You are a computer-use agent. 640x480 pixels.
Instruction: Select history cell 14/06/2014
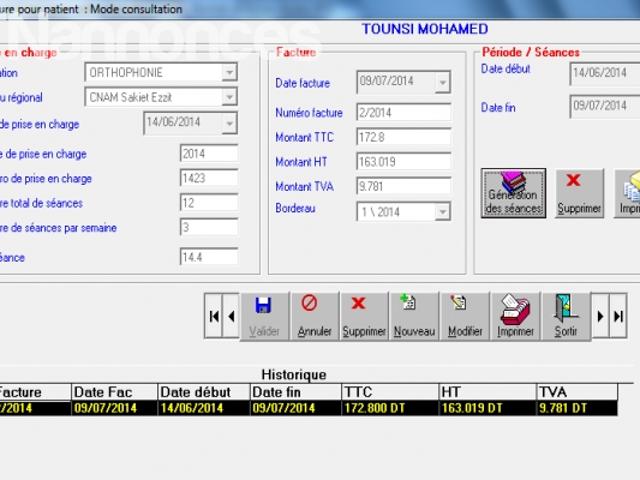tap(204, 408)
